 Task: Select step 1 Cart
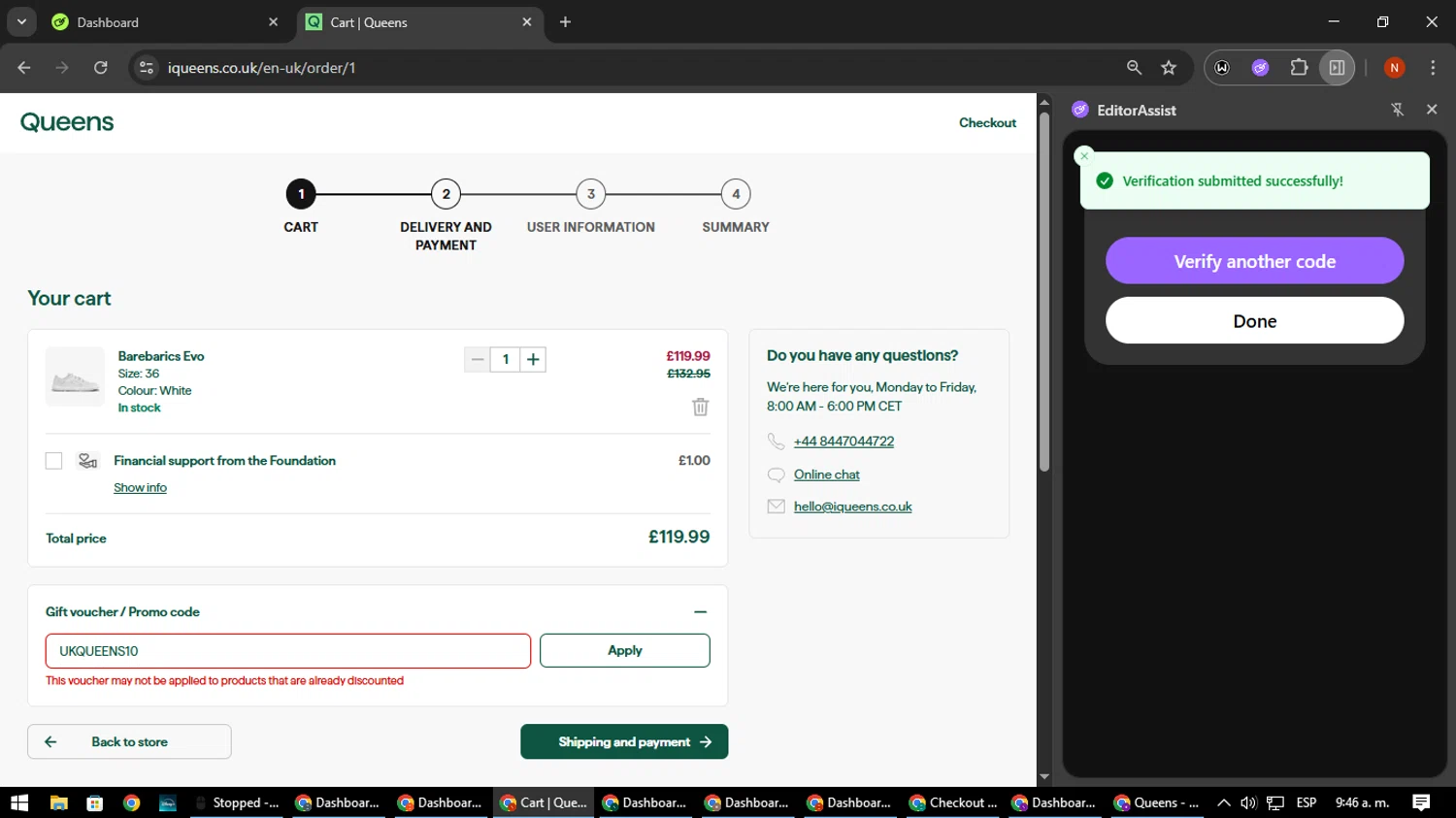[x=301, y=194]
